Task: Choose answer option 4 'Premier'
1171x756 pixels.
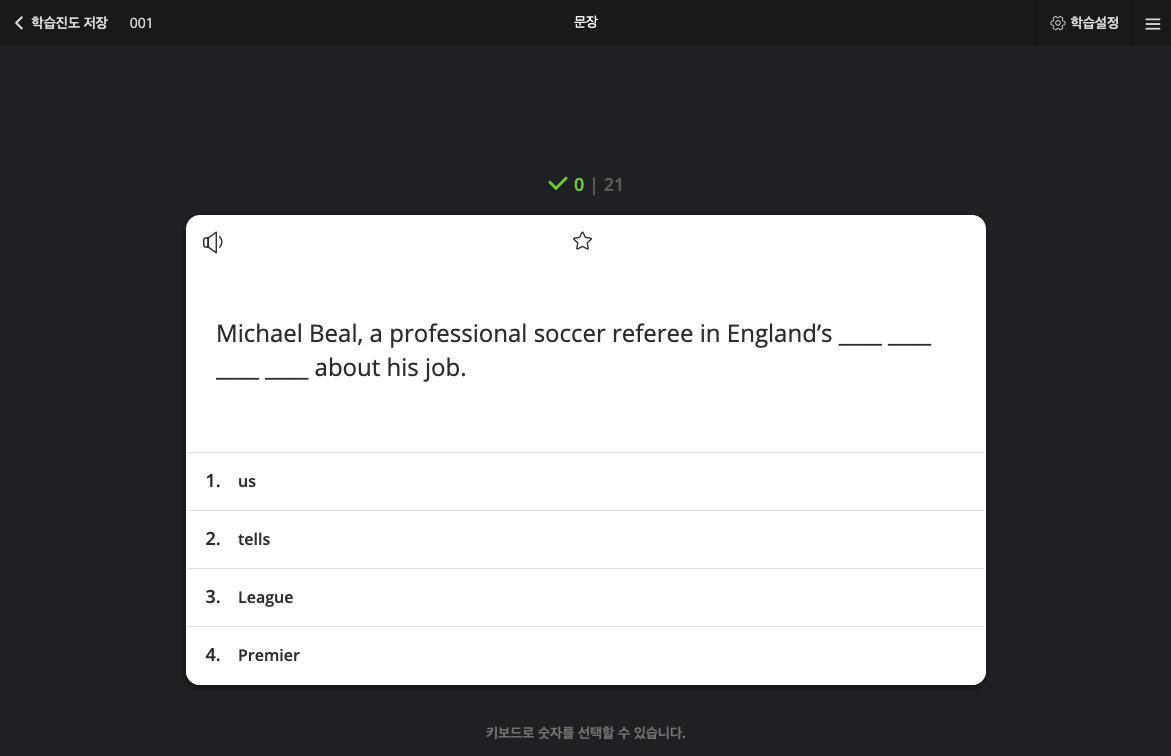Action: point(586,655)
